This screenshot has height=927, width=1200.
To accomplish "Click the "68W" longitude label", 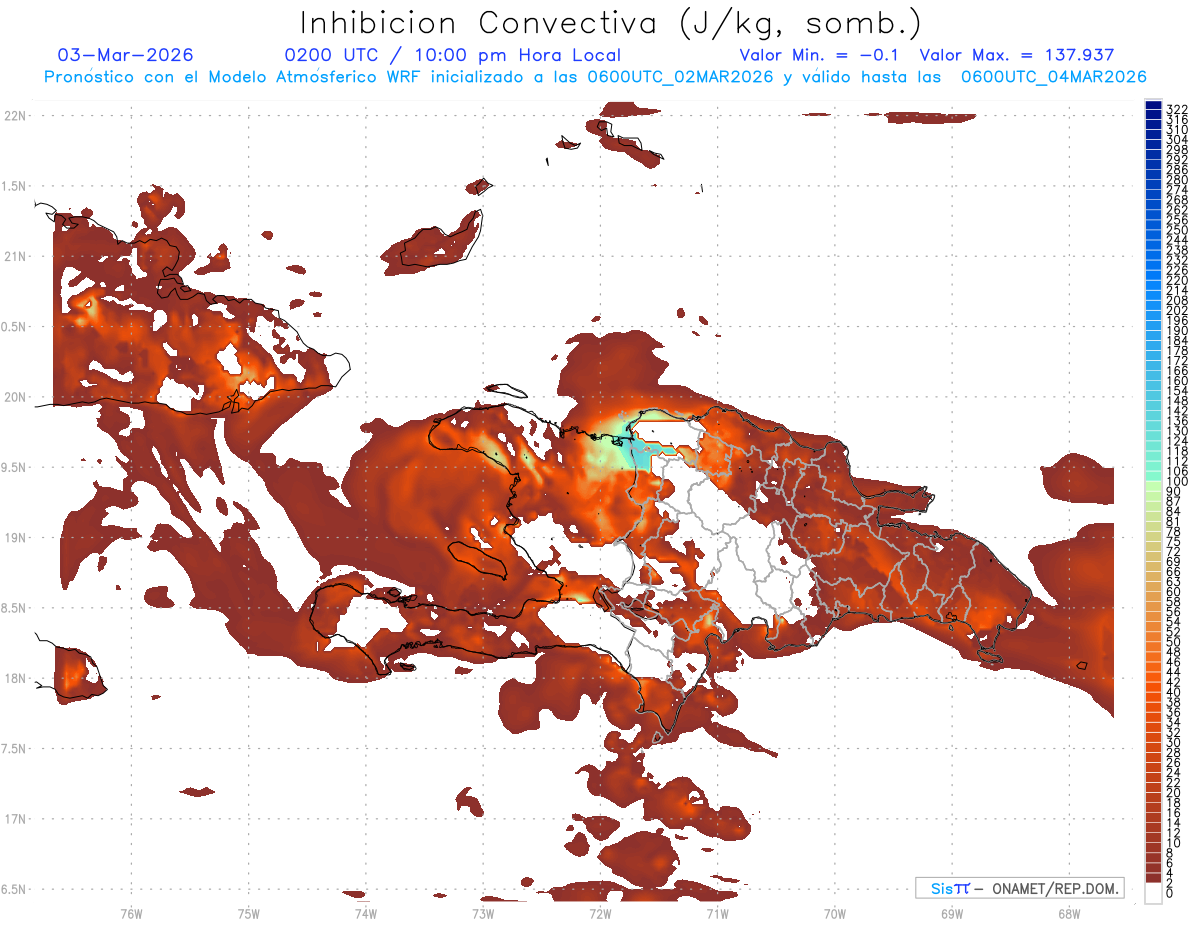I will point(1068,913).
